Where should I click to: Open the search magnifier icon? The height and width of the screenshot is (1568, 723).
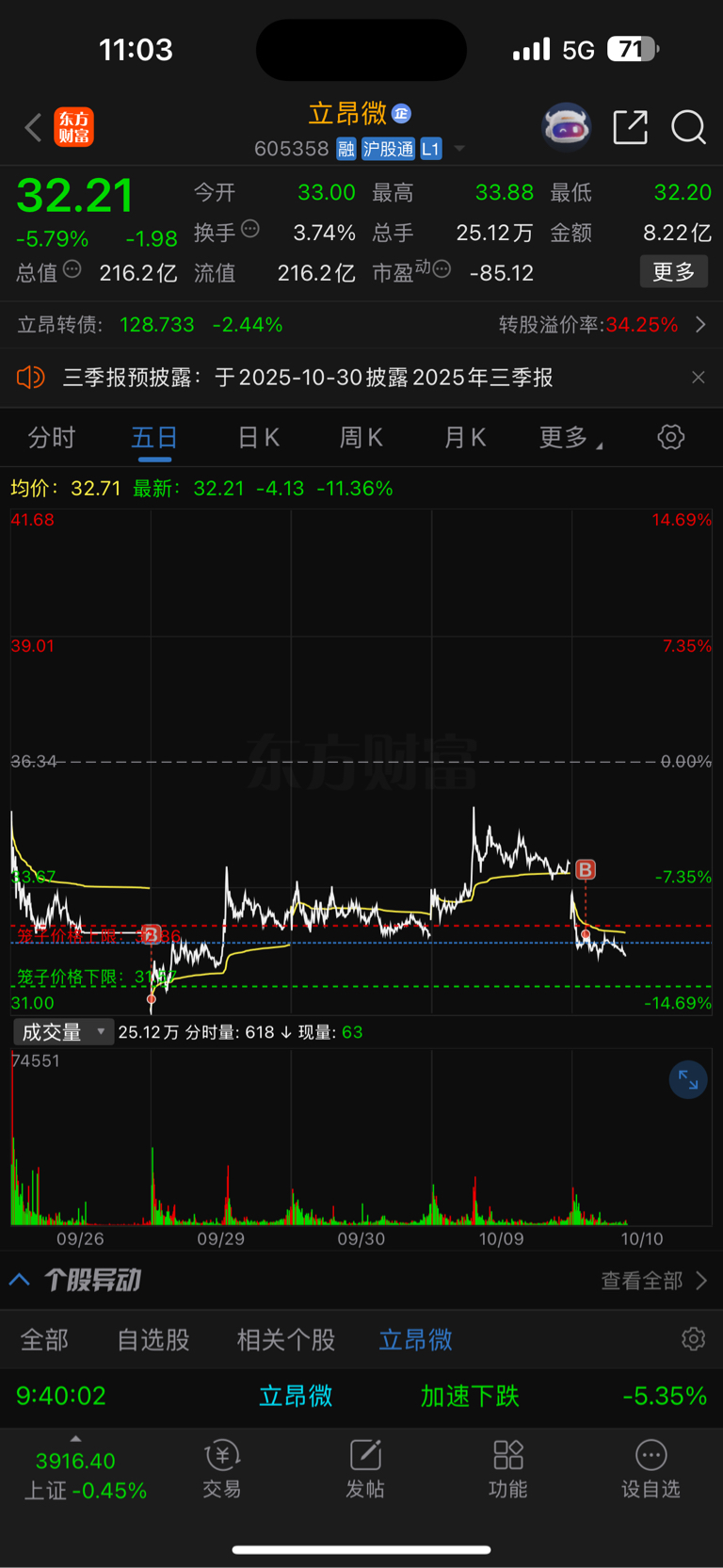pos(688,127)
